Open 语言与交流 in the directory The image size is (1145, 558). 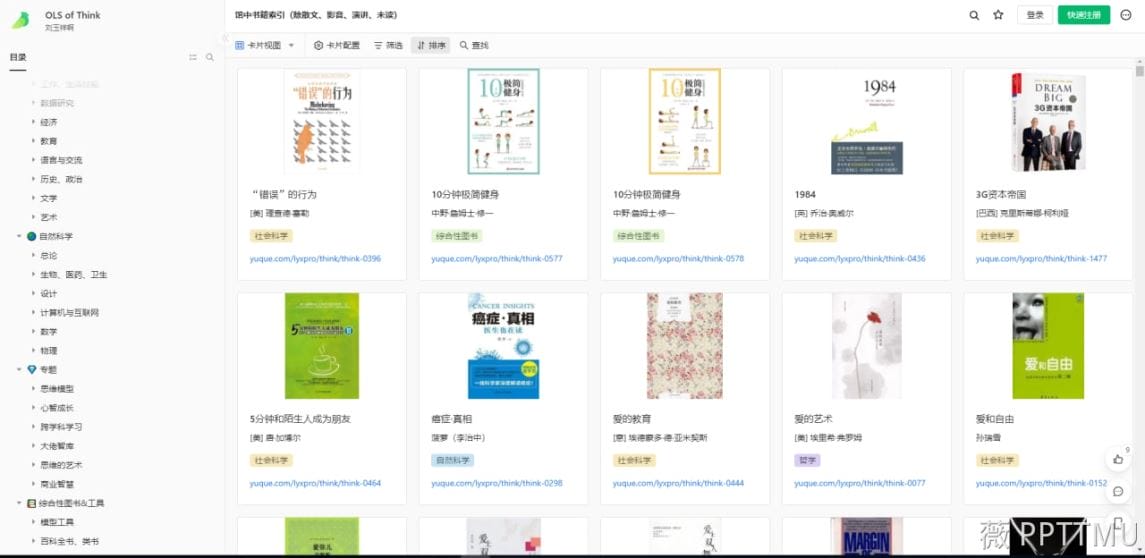[61, 160]
